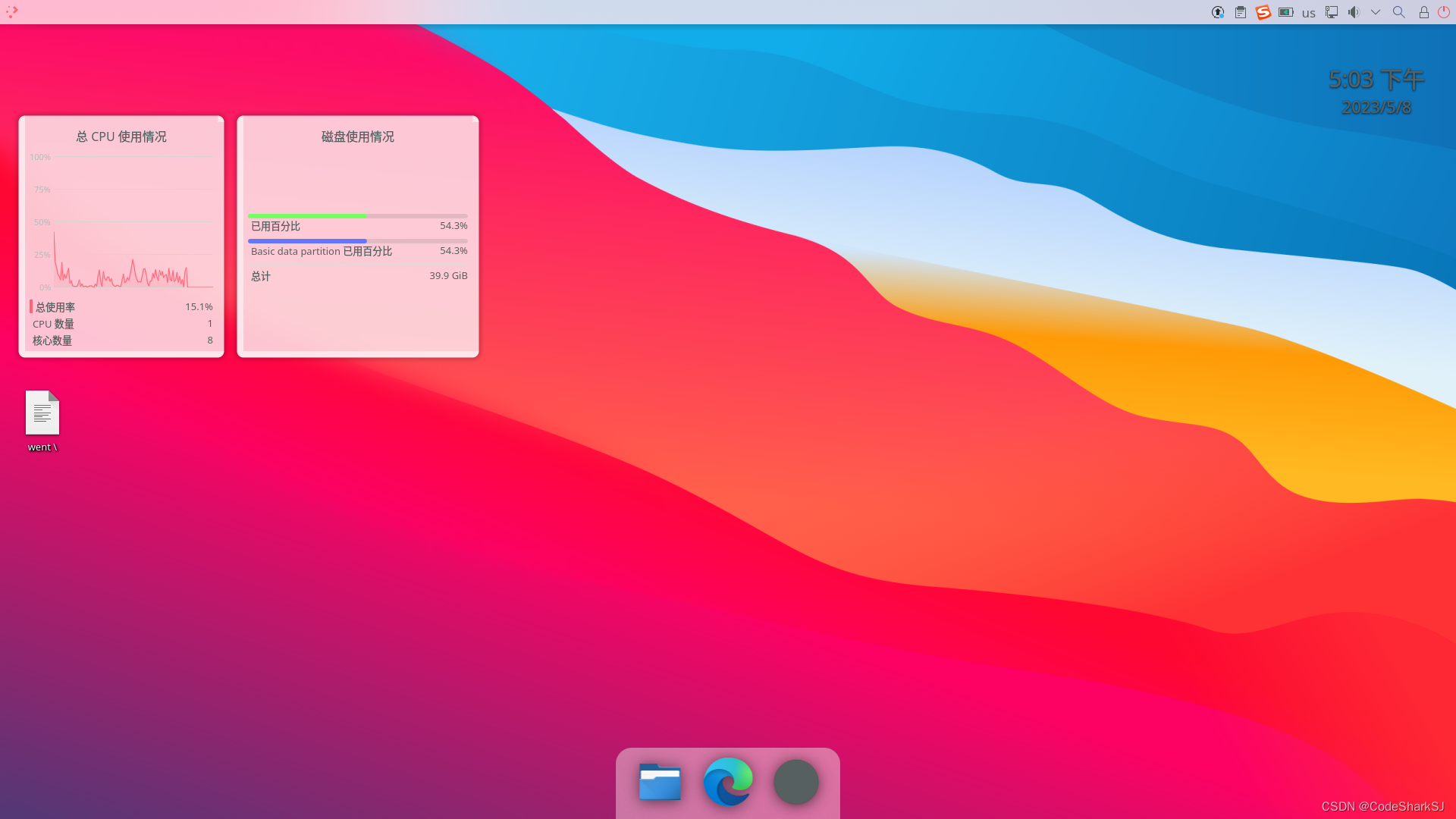The width and height of the screenshot is (1456, 819).
Task: Open the search magnifier in the panel
Action: (1399, 12)
